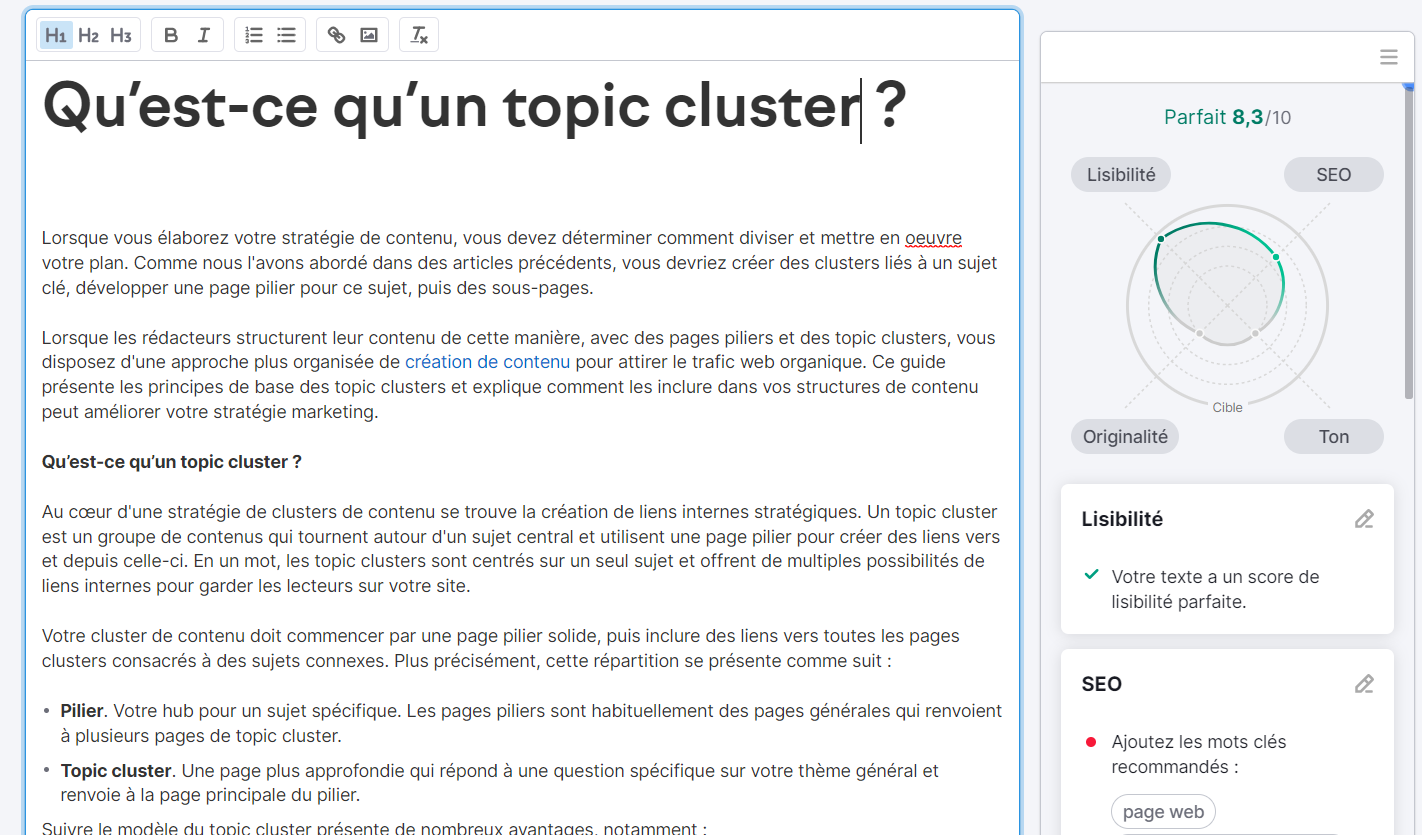Toggle the Ton score chip
Image resolution: width=1422 pixels, height=835 pixels.
[x=1333, y=436]
